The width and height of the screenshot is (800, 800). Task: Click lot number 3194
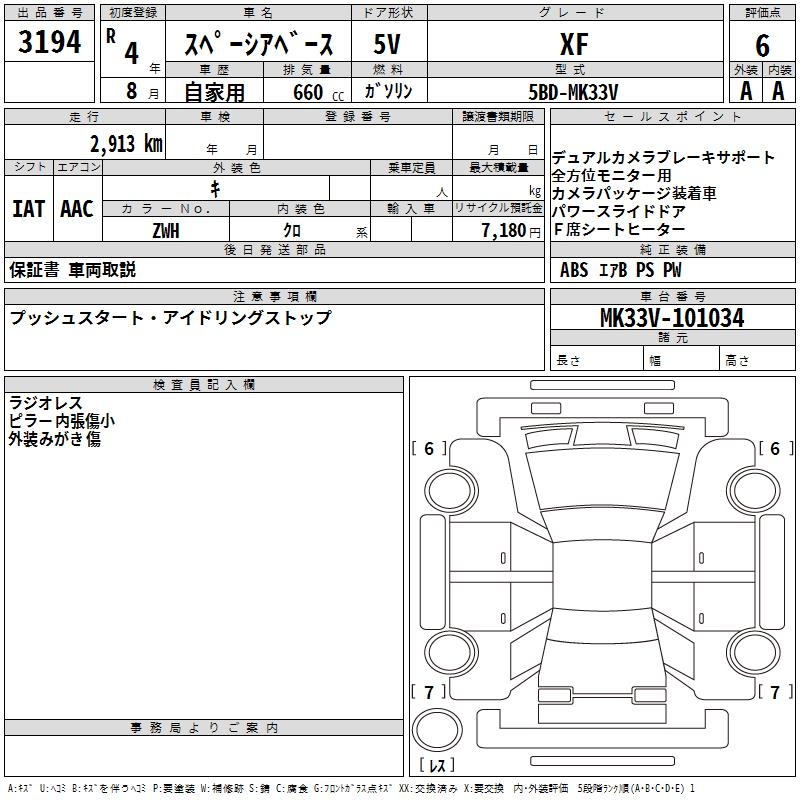pyautogui.click(x=49, y=42)
